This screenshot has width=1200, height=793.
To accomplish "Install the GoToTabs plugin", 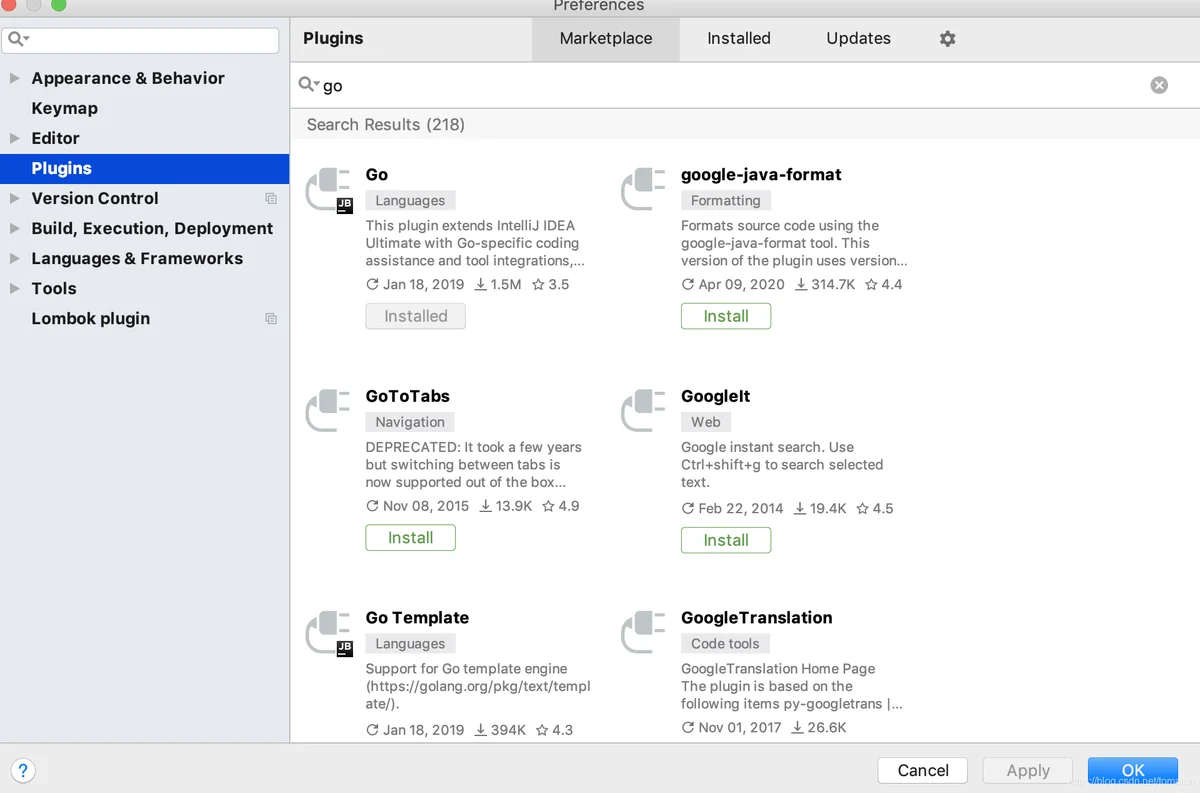I will click(x=410, y=538).
